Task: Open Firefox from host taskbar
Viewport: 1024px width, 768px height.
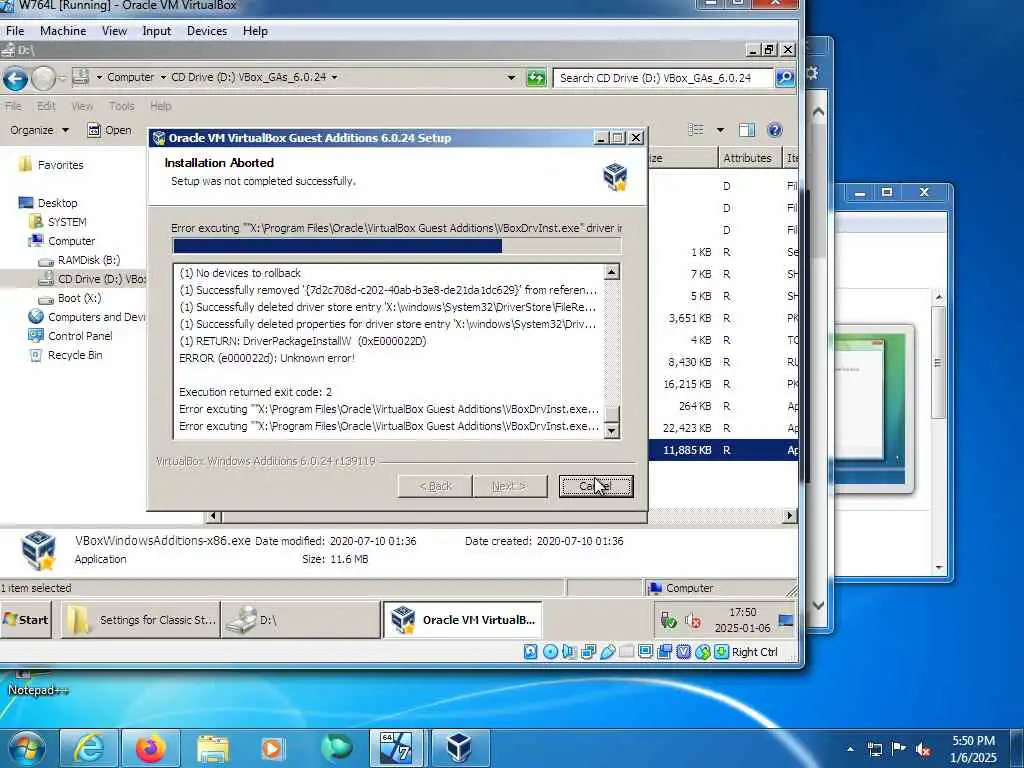Action: tap(150, 748)
